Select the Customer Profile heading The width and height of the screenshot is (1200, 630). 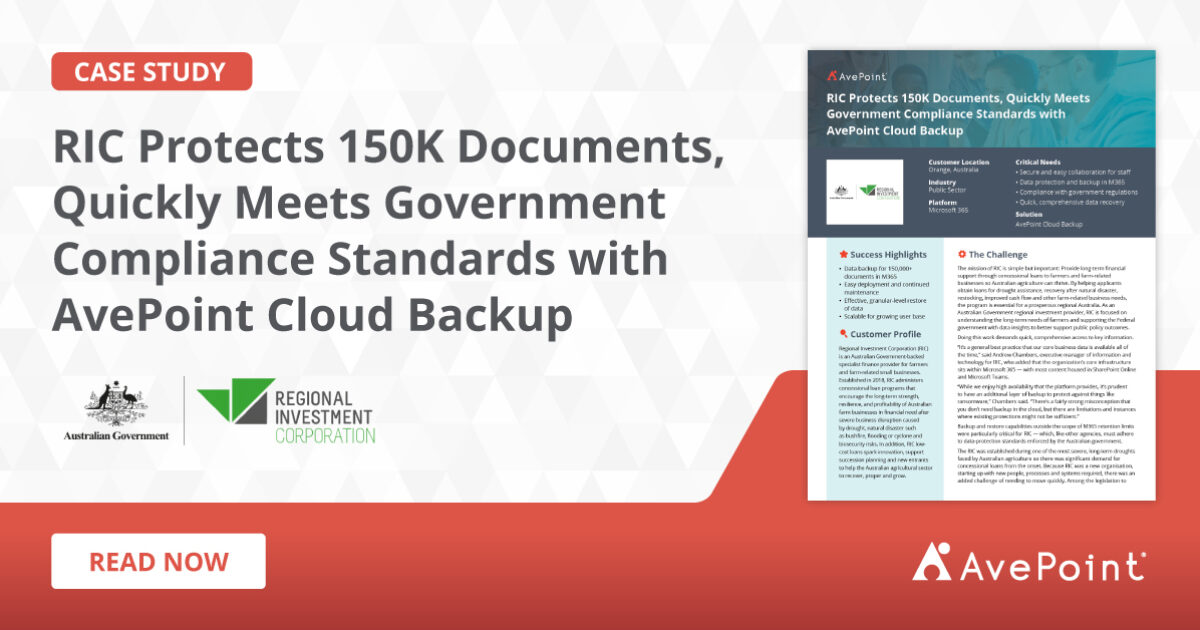[885, 336]
